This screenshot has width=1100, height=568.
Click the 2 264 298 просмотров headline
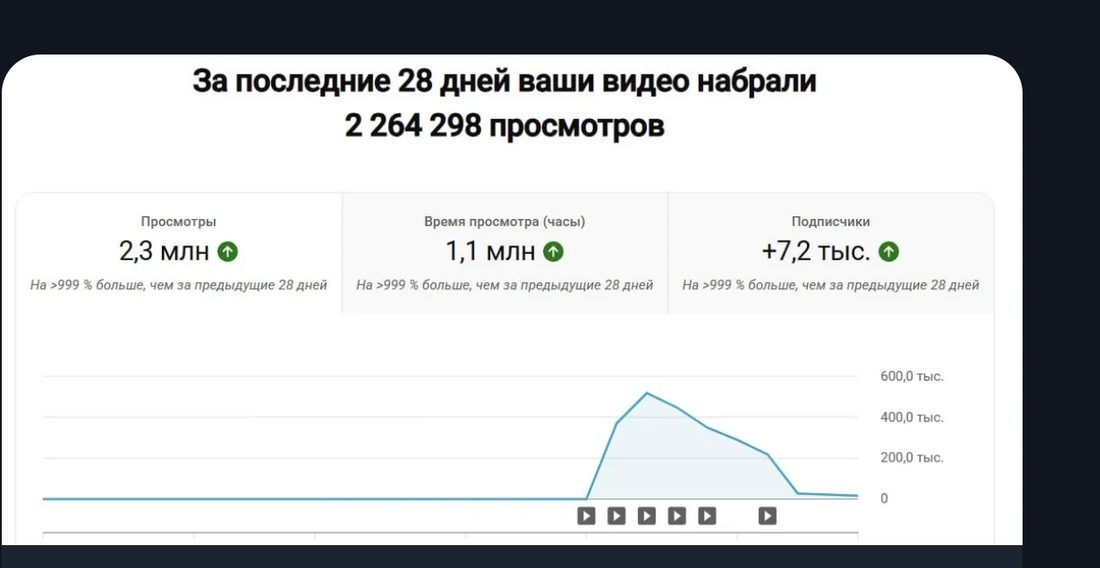pyautogui.click(x=504, y=127)
